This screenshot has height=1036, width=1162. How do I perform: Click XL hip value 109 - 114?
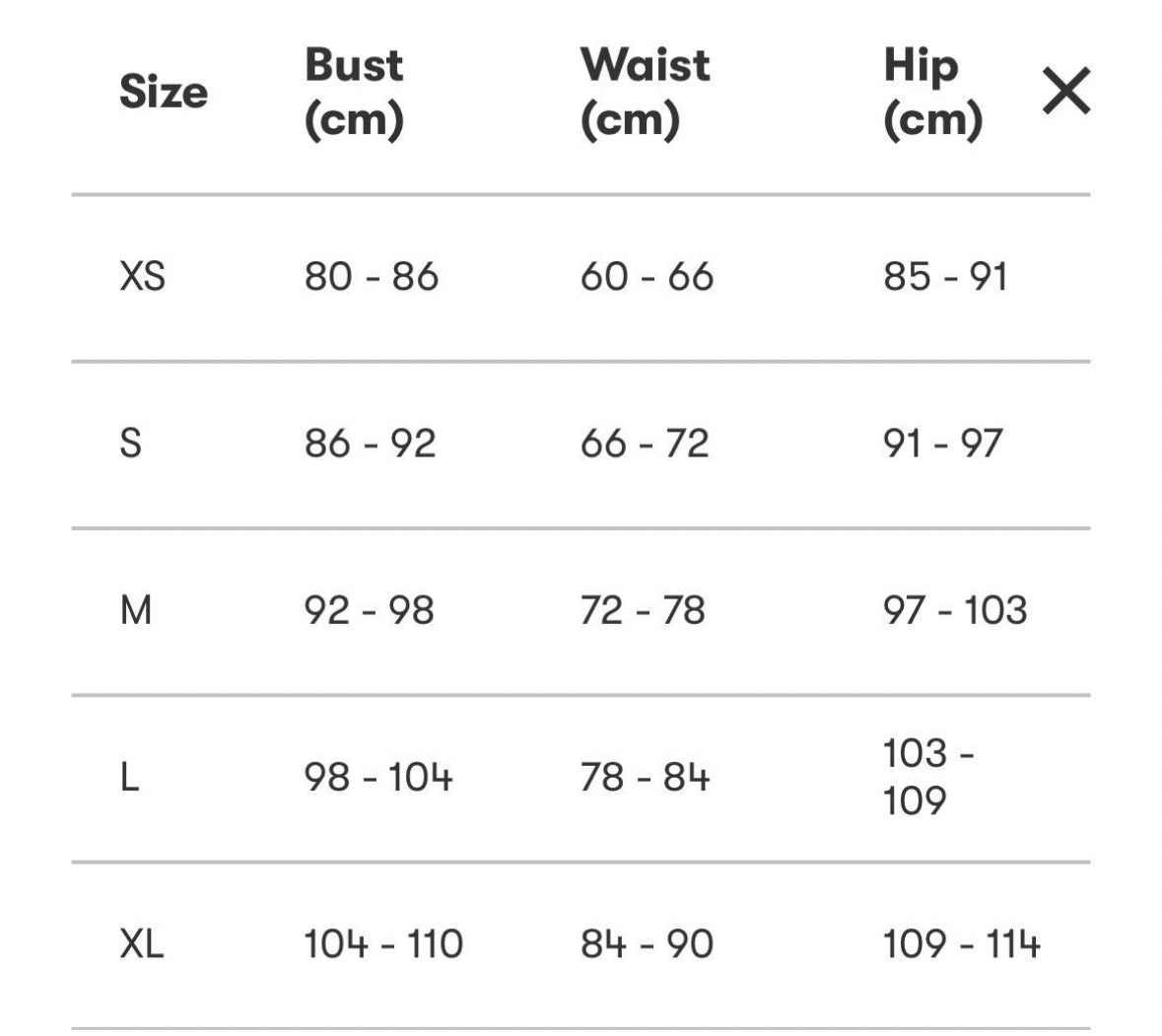click(961, 945)
